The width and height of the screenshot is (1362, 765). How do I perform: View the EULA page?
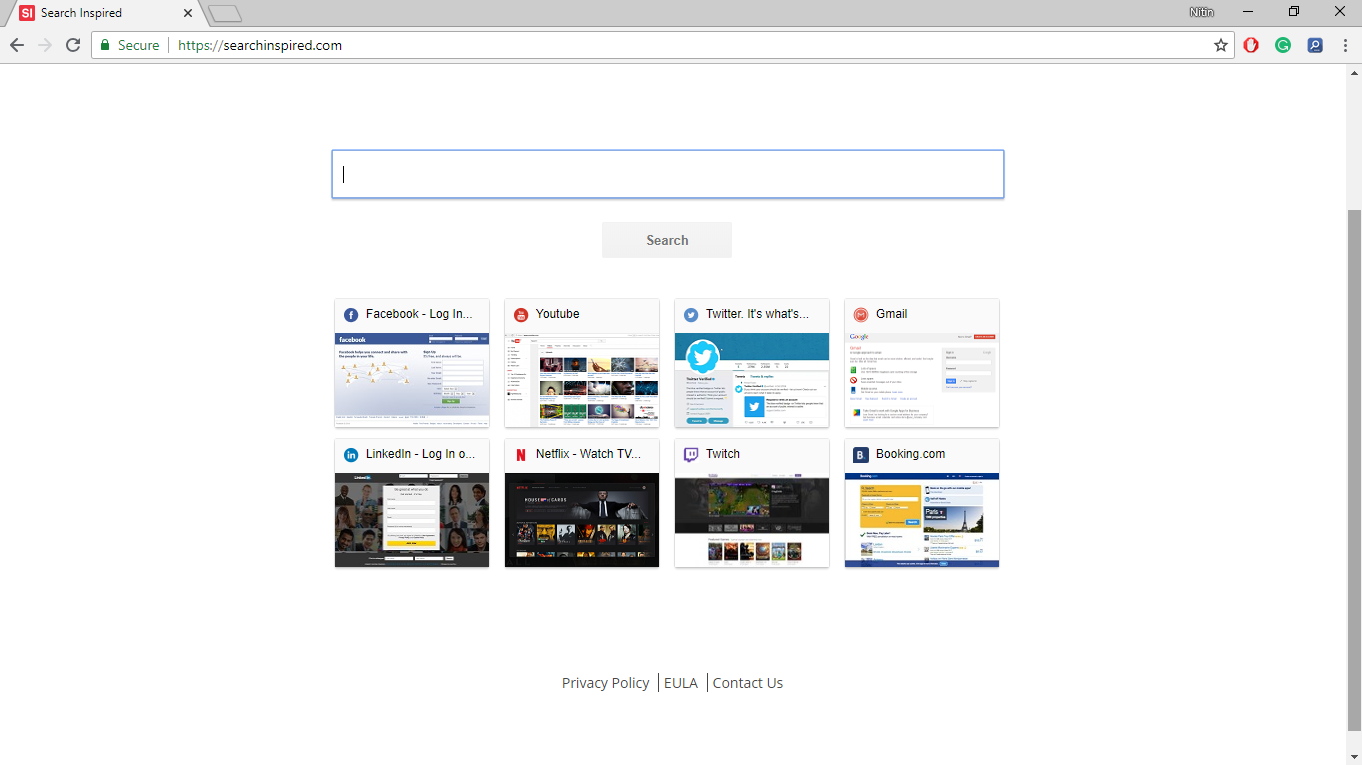tap(680, 682)
